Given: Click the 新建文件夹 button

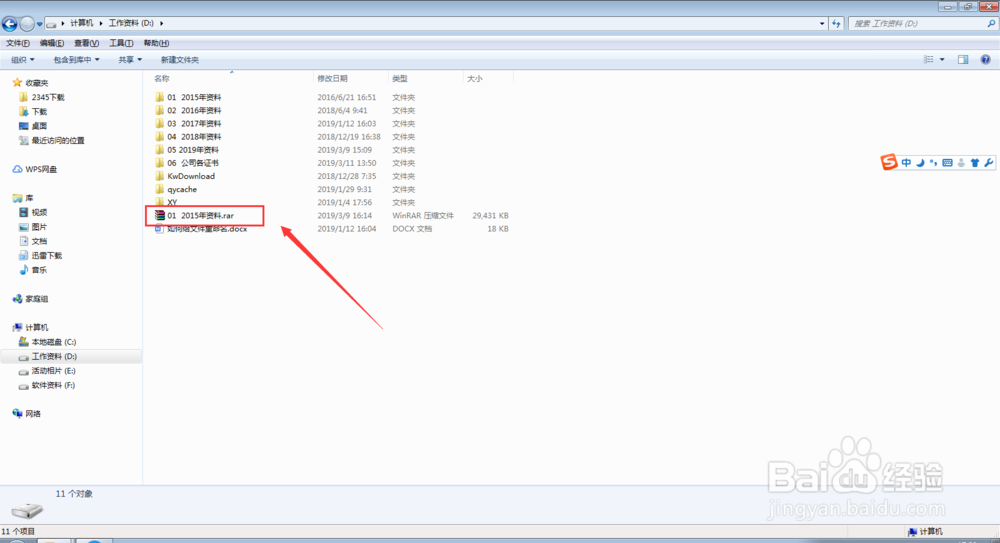Looking at the screenshot, I should click(x=180, y=60).
